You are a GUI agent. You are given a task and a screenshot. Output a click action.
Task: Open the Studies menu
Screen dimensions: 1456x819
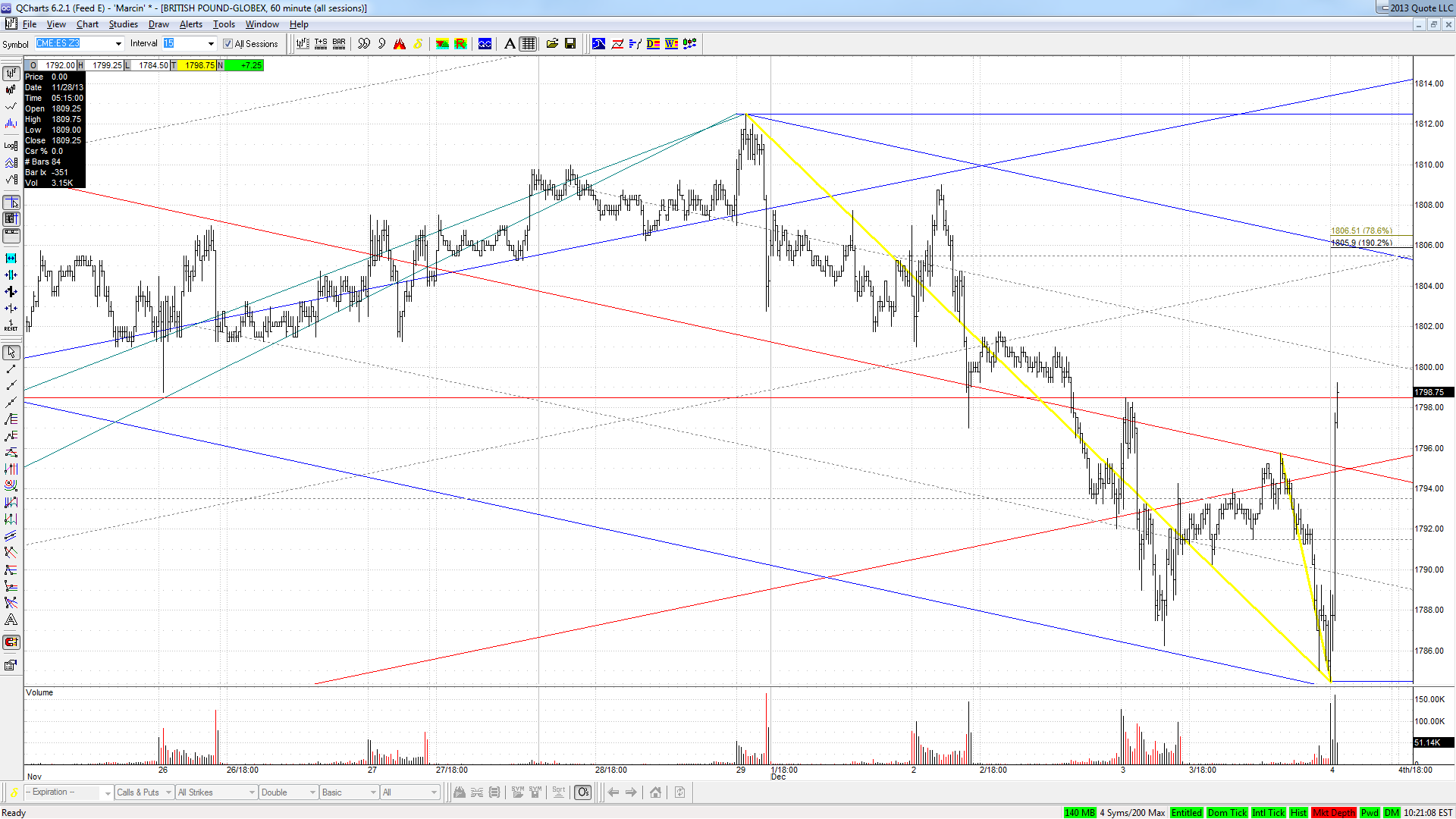click(124, 24)
